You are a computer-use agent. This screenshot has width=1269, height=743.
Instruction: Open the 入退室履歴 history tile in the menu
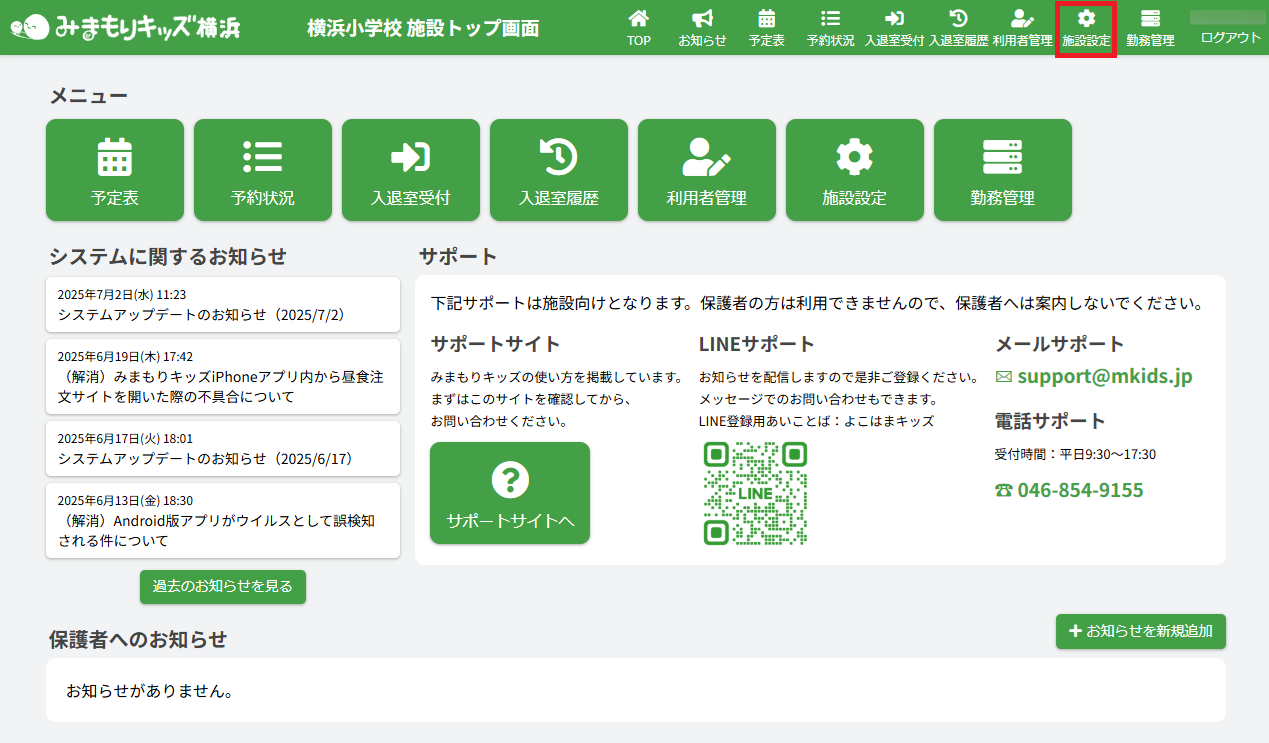pyautogui.click(x=559, y=170)
